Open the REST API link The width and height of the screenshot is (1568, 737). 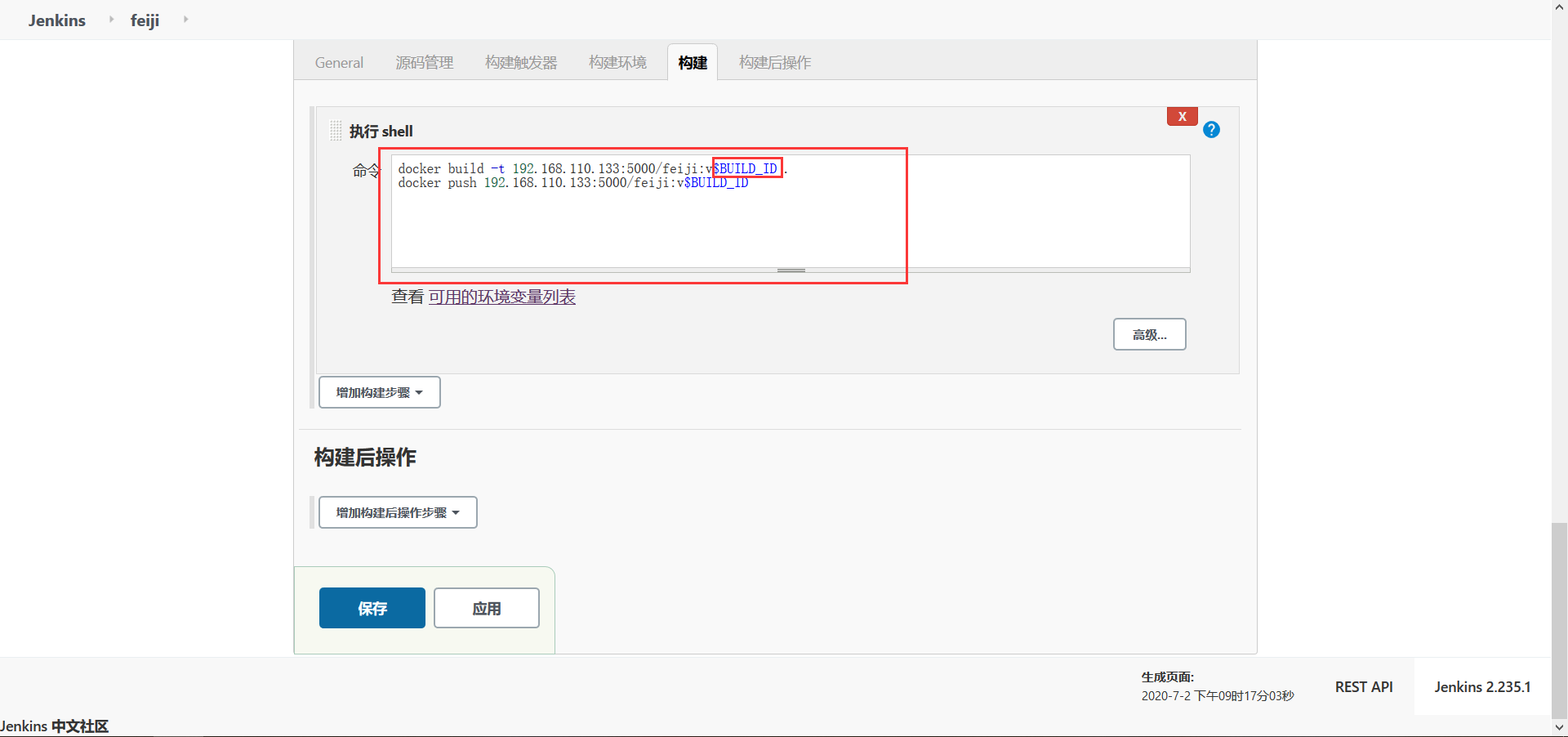[x=1364, y=687]
